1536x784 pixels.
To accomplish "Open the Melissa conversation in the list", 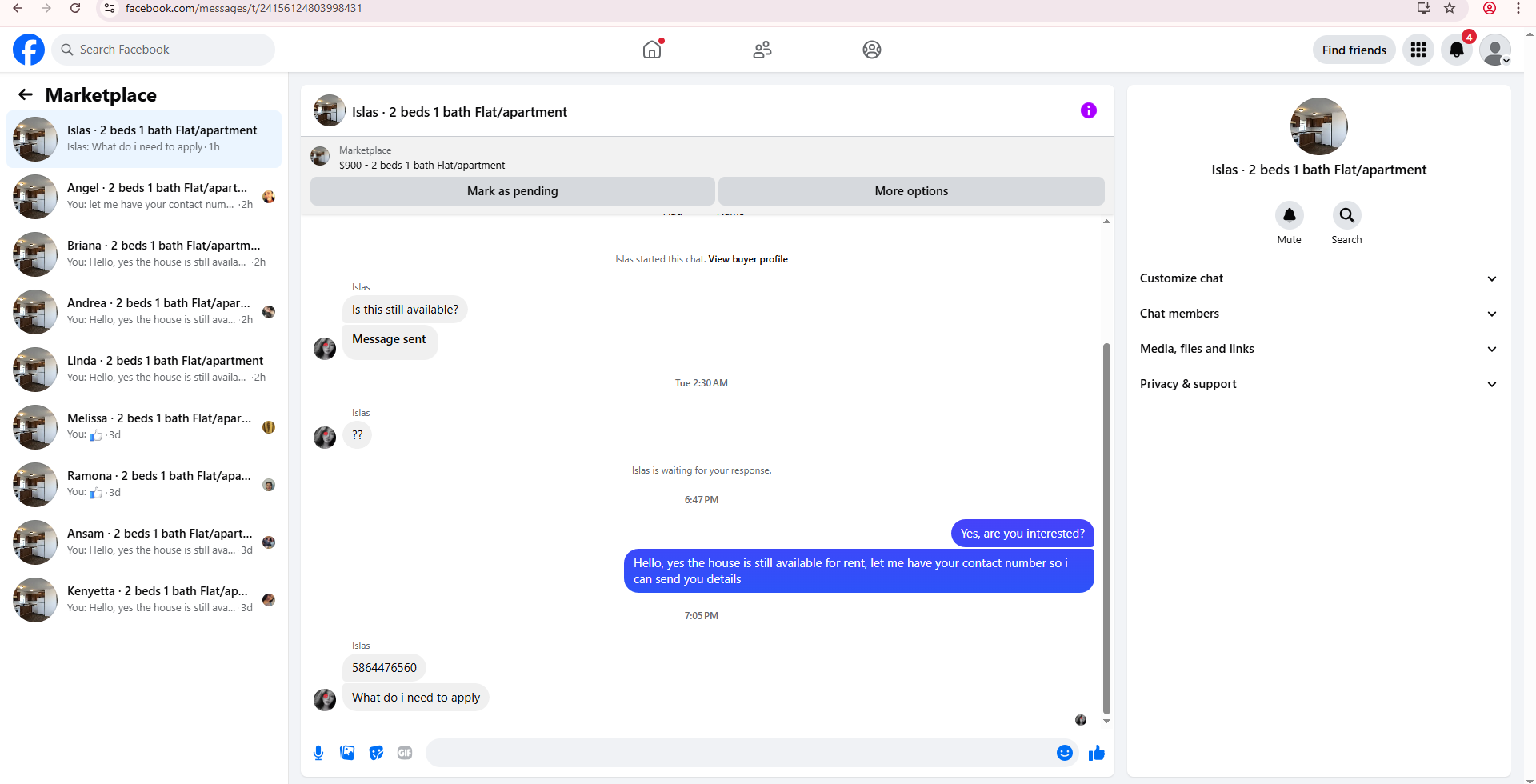I will coord(144,427).
